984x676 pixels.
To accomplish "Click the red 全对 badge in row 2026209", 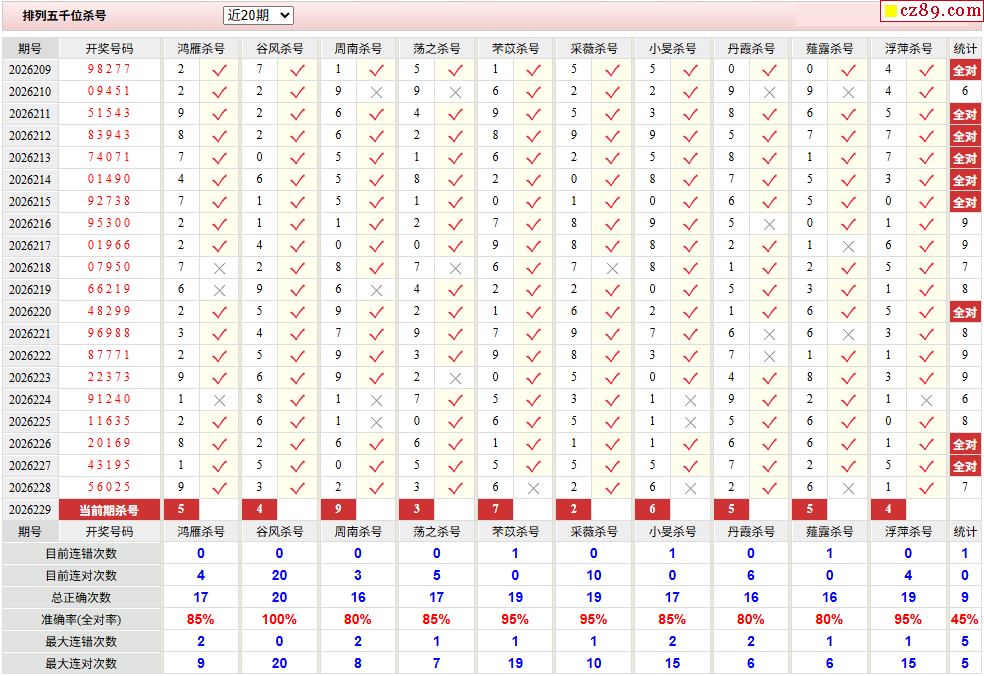I will click(965, 70).
